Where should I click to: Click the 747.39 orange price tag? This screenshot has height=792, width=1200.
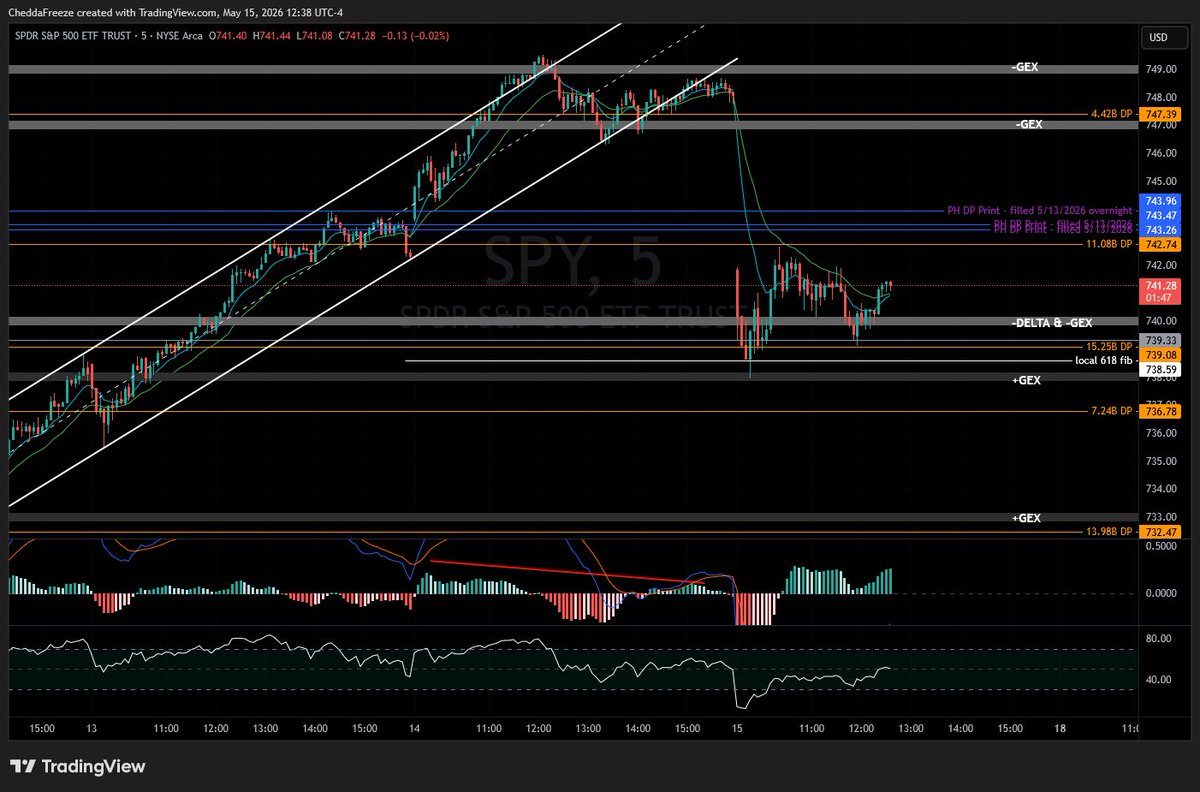point(1160,115)
